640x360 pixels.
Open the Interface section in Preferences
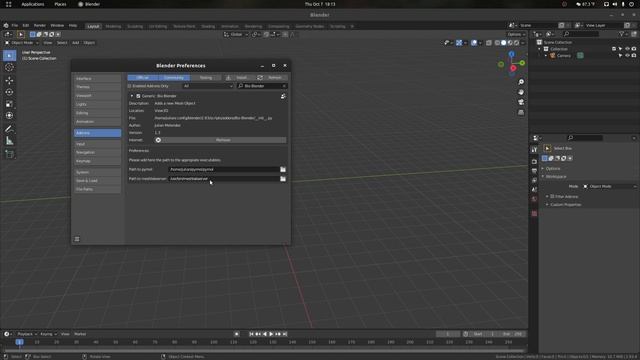97,78
